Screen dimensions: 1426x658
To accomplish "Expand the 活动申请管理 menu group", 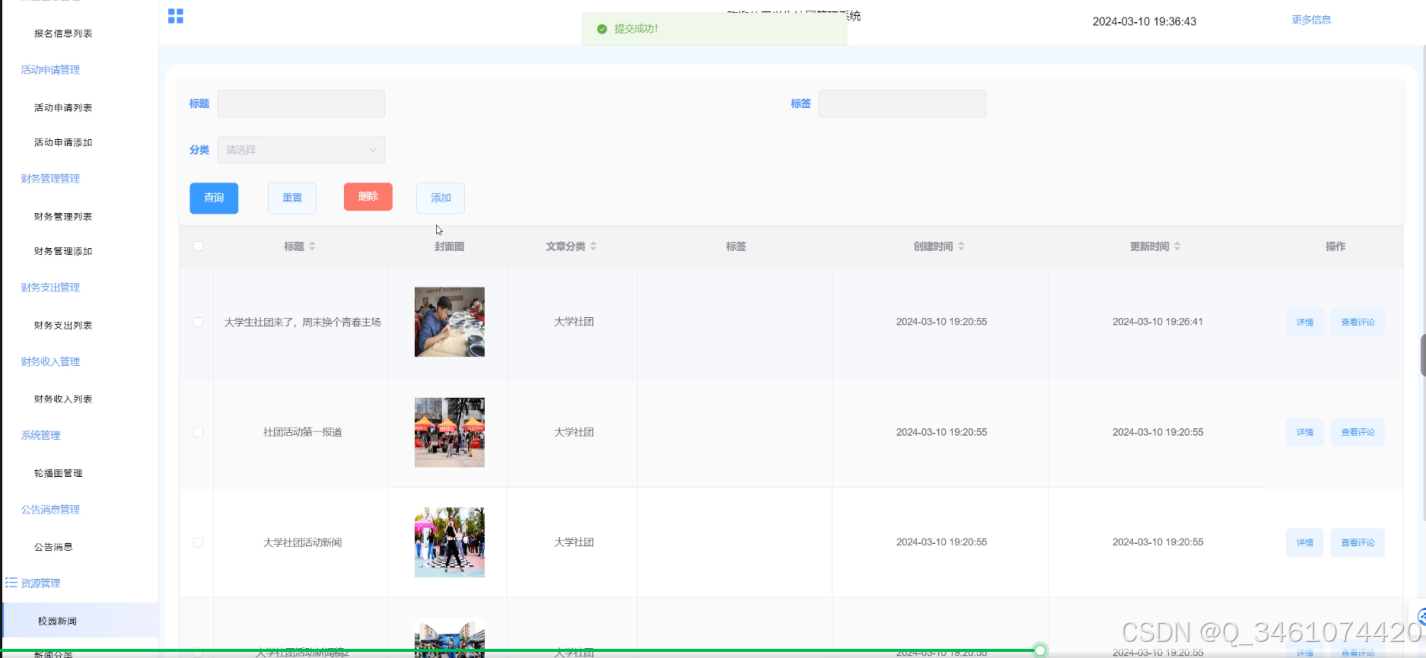I will point(50,70).
